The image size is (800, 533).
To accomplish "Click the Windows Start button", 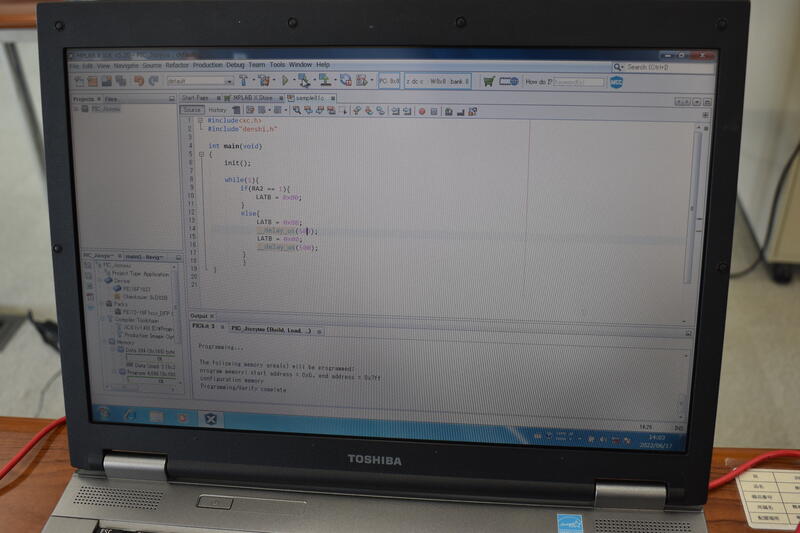I will (103, 412).
